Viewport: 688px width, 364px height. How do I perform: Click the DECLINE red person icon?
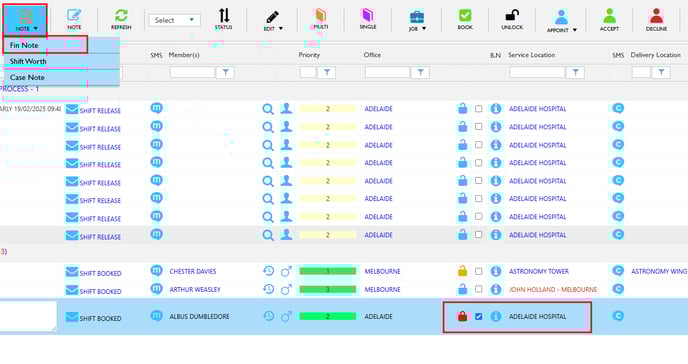656,20
